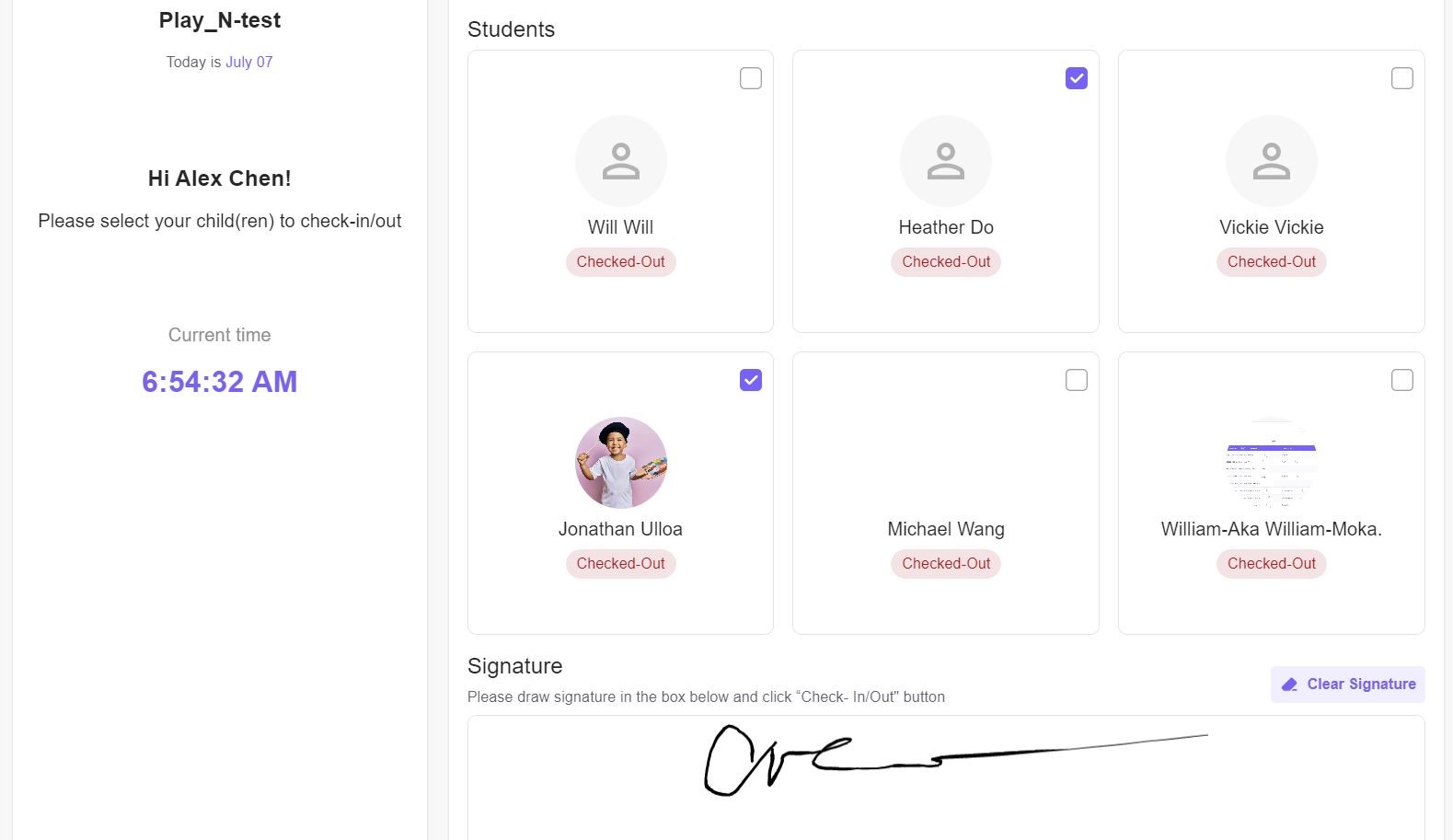Click Heather Do's avatar placeholder icon
Screen dimensions: 1453x840
tap(946, 161)
